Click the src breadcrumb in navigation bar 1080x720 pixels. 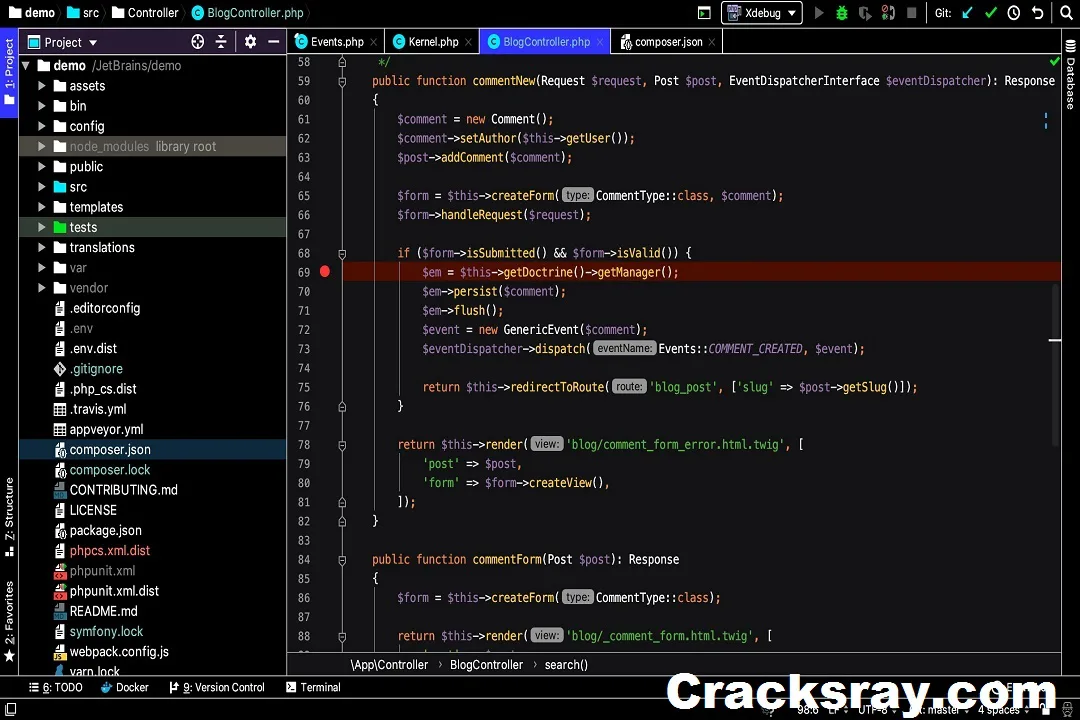(x=83, y=12)
